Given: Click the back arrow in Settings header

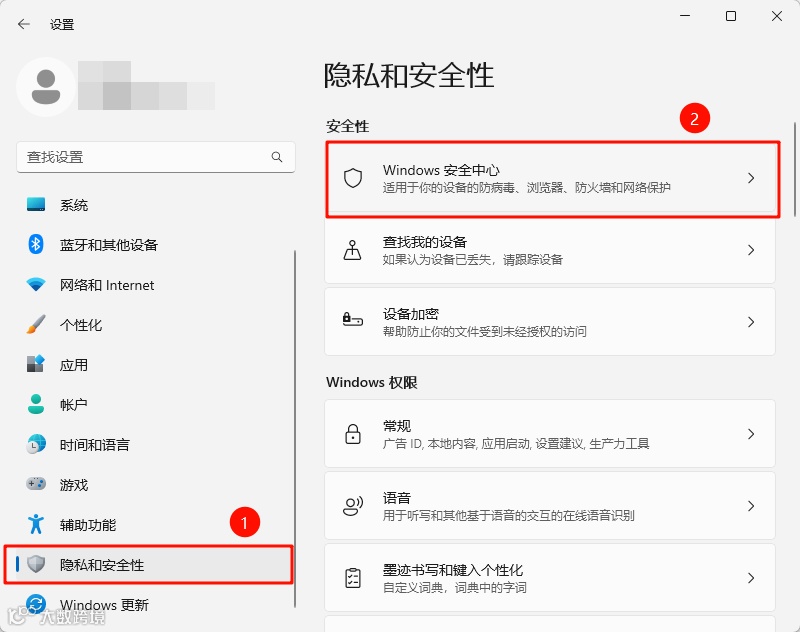Looking at the screenshot, I should 23,24.
